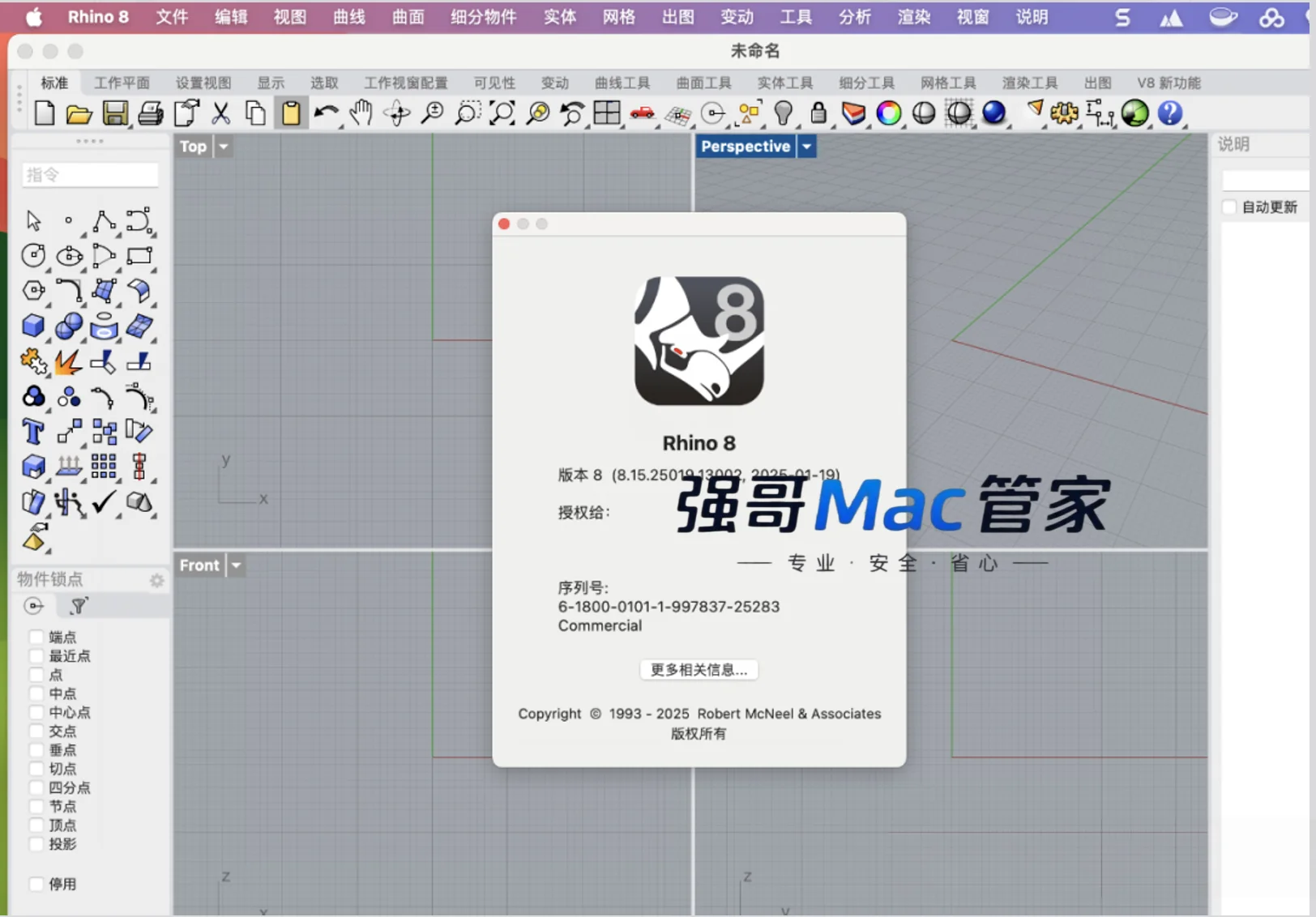Select the Pan hand tool
Image resolution: width=1316 pixels, height=917 pixels.
point(361,113)
